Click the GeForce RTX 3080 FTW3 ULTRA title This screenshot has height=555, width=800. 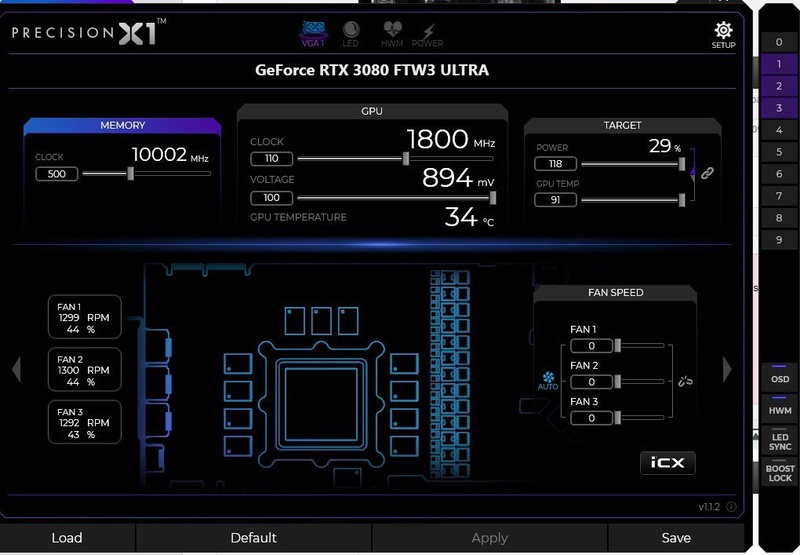point(372,70)
